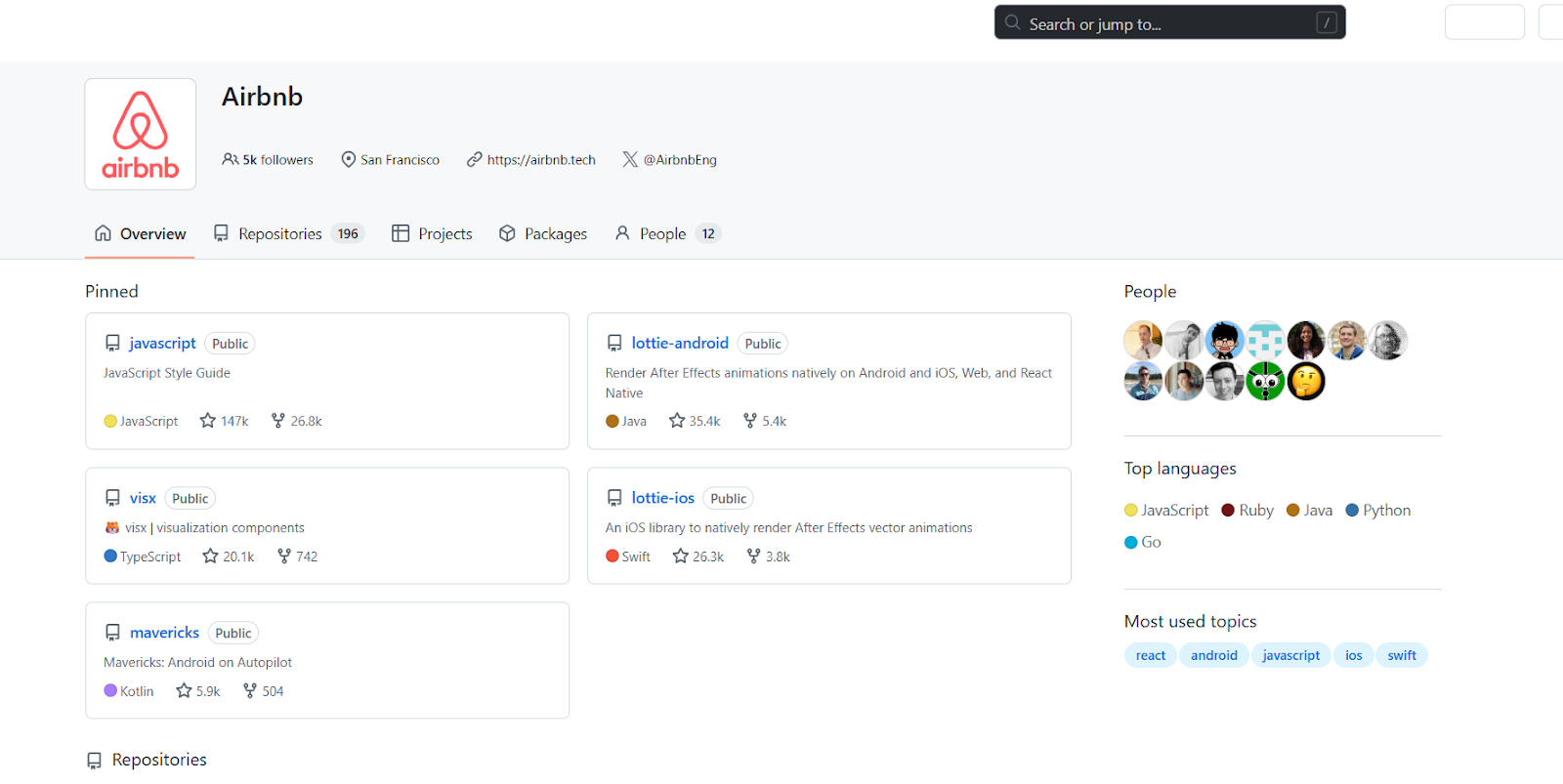Click the star icon showing 26.3k
This screenshot has width=1563, height=784.
pyautogui.click(x=681, y=557)
